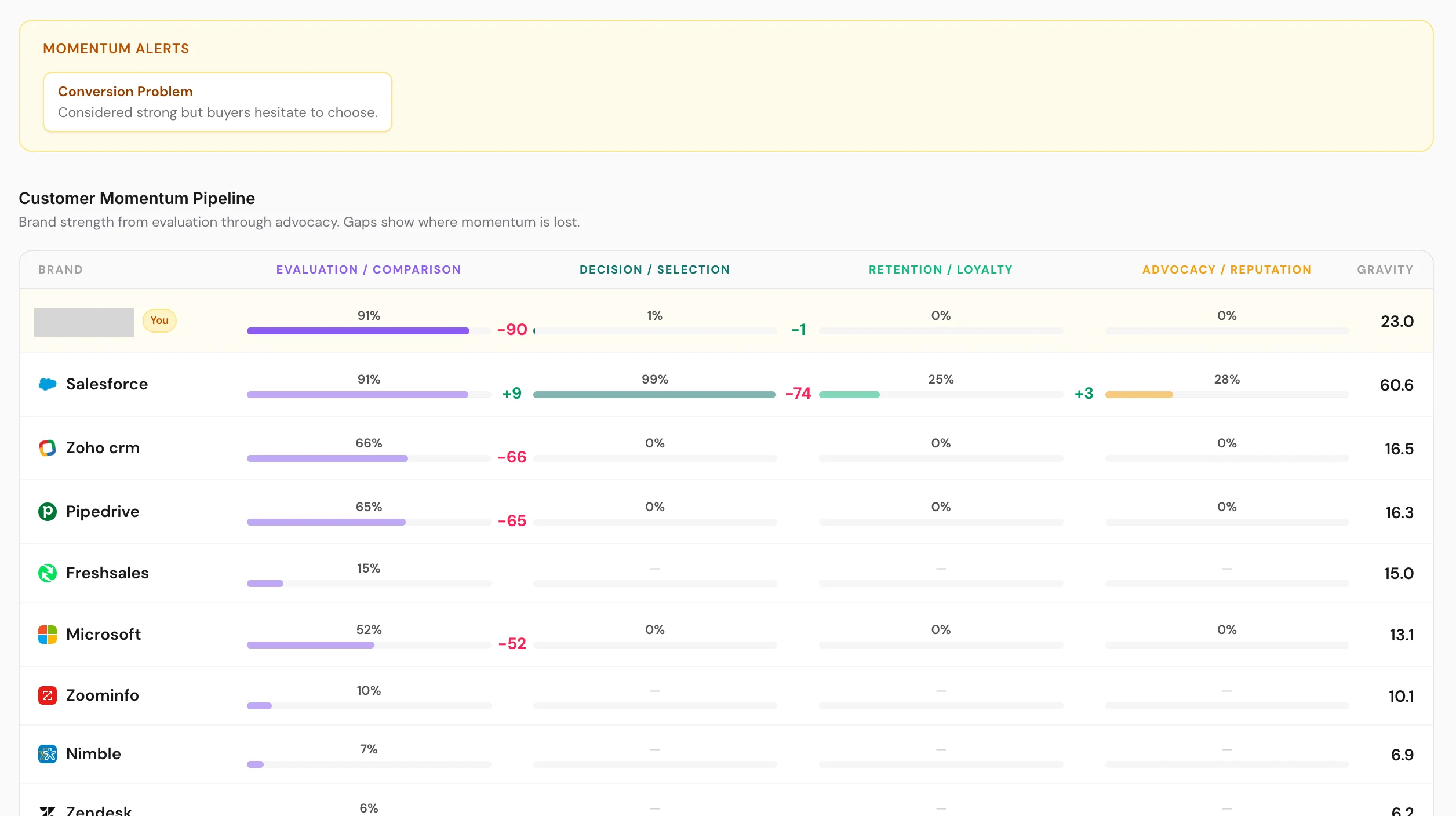
Task: Click the Nimble logo icon
Action: coord(48,754)
